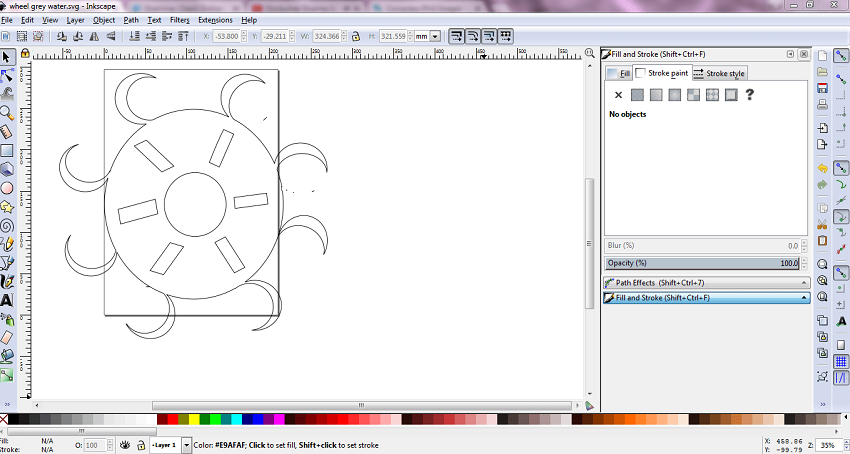Expand commands bar overflow chevron
Viewport: 850px width, 454px height.
(823, 404)
